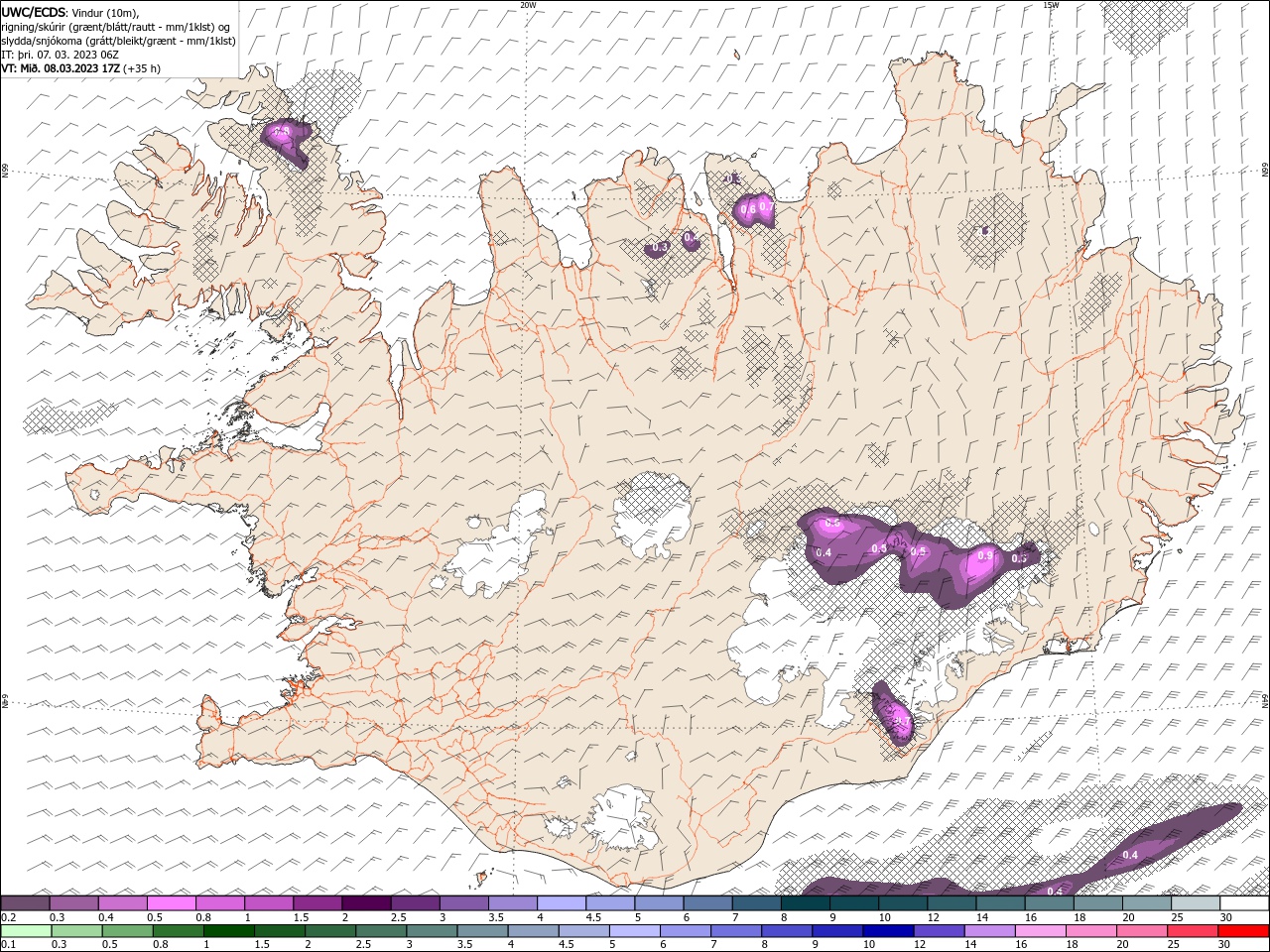Click the 15W longitude label at the top
Image resolution: width=1270 pixels, height=952 pixels.
click(x=1051, y=5)
